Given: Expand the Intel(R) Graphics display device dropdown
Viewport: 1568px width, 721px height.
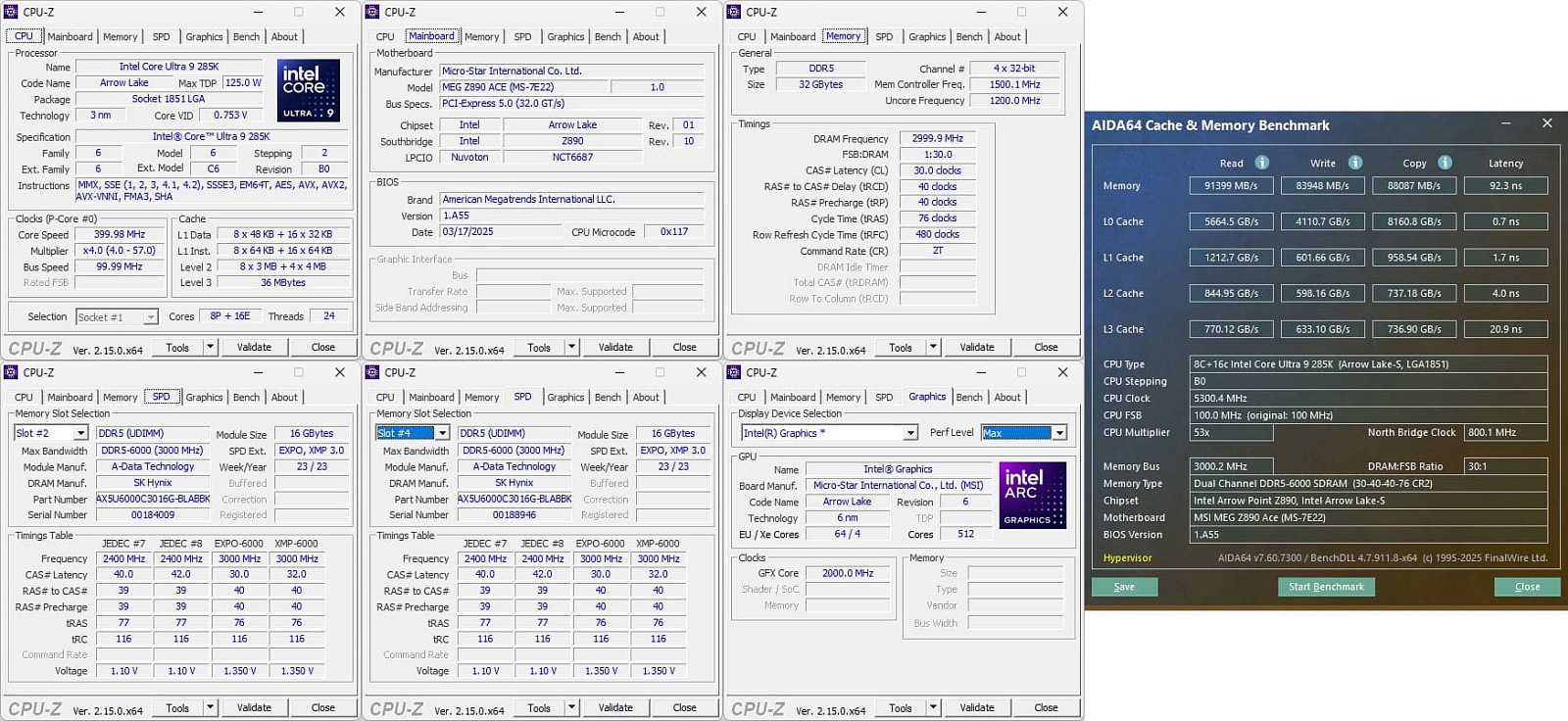Looking at the screenshot, I should pyautogui.click(x=910, y=433).
